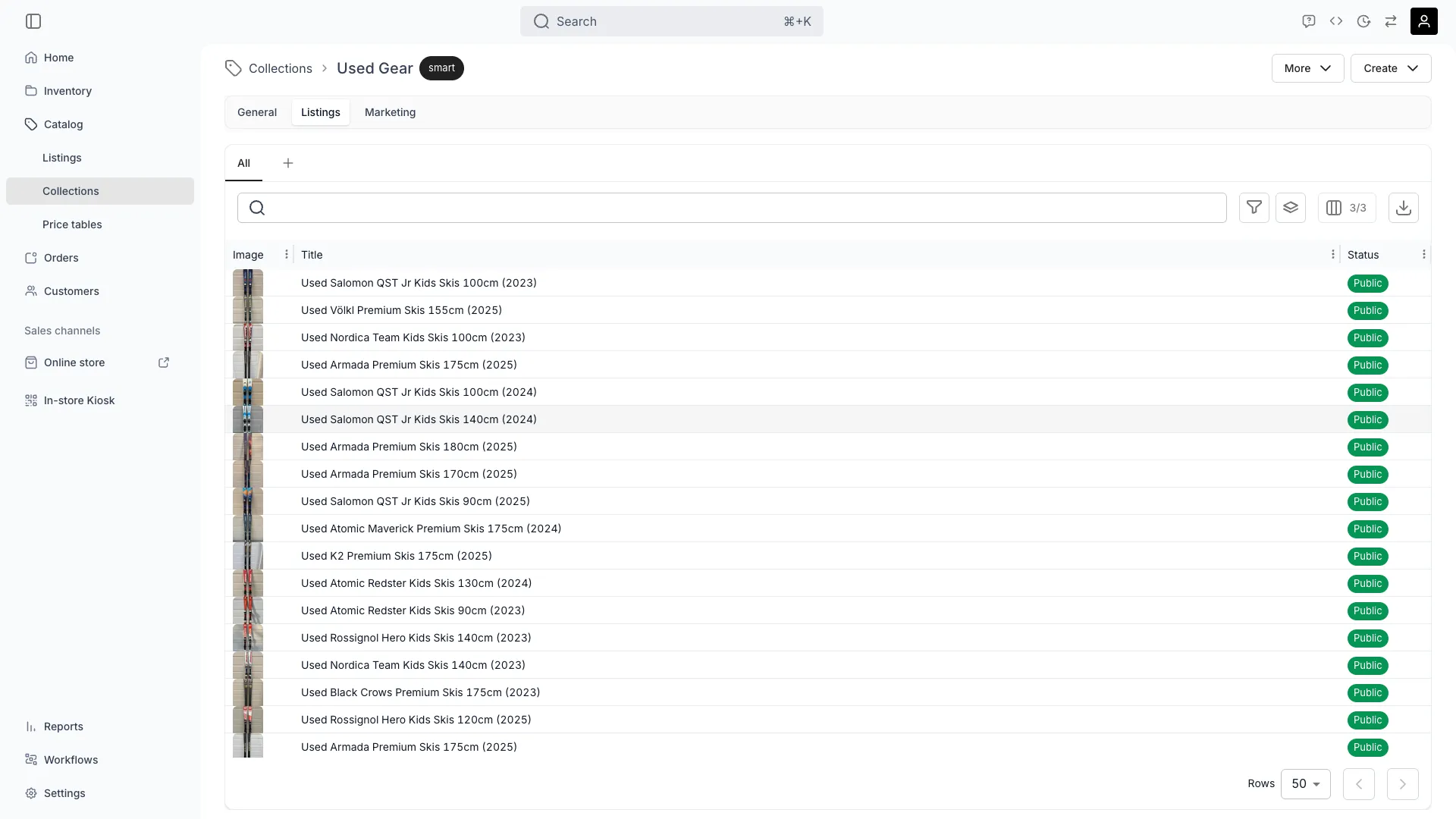
Task: Open Online store external link icon
Action: tap(164, 362)
